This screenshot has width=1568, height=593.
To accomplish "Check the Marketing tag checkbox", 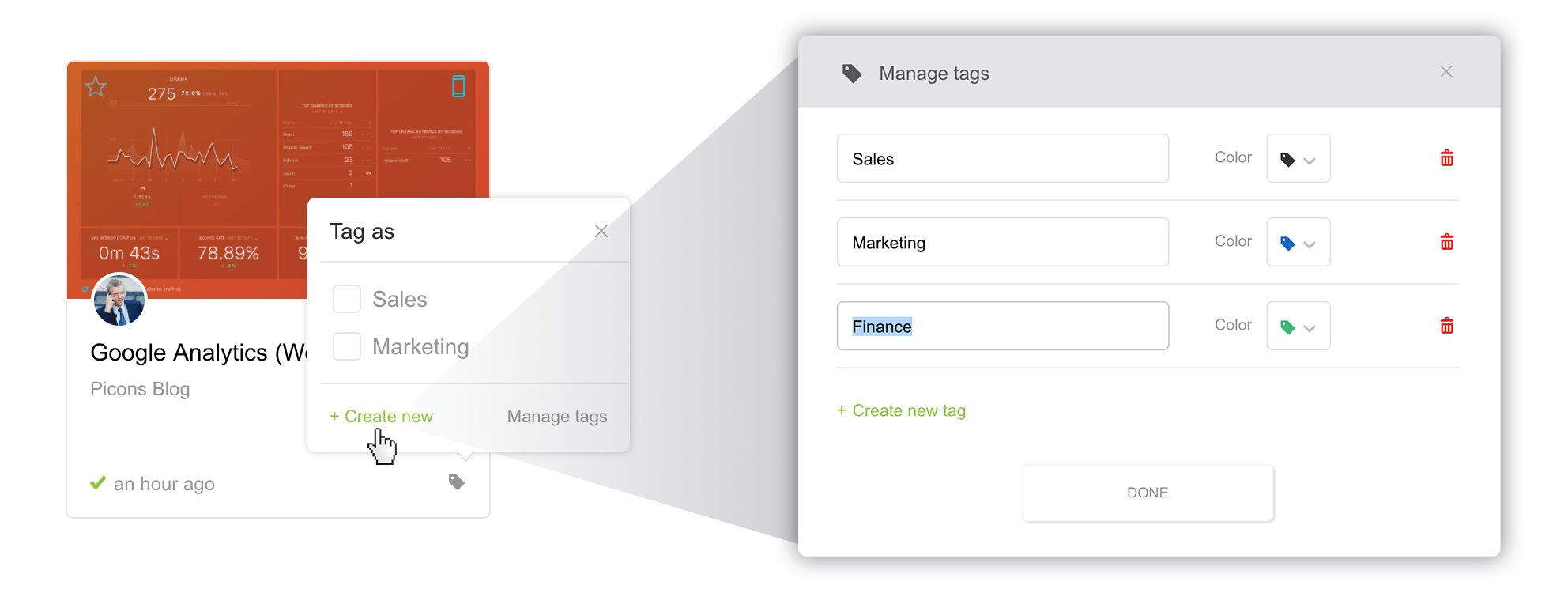I will [x=347, y=346].
